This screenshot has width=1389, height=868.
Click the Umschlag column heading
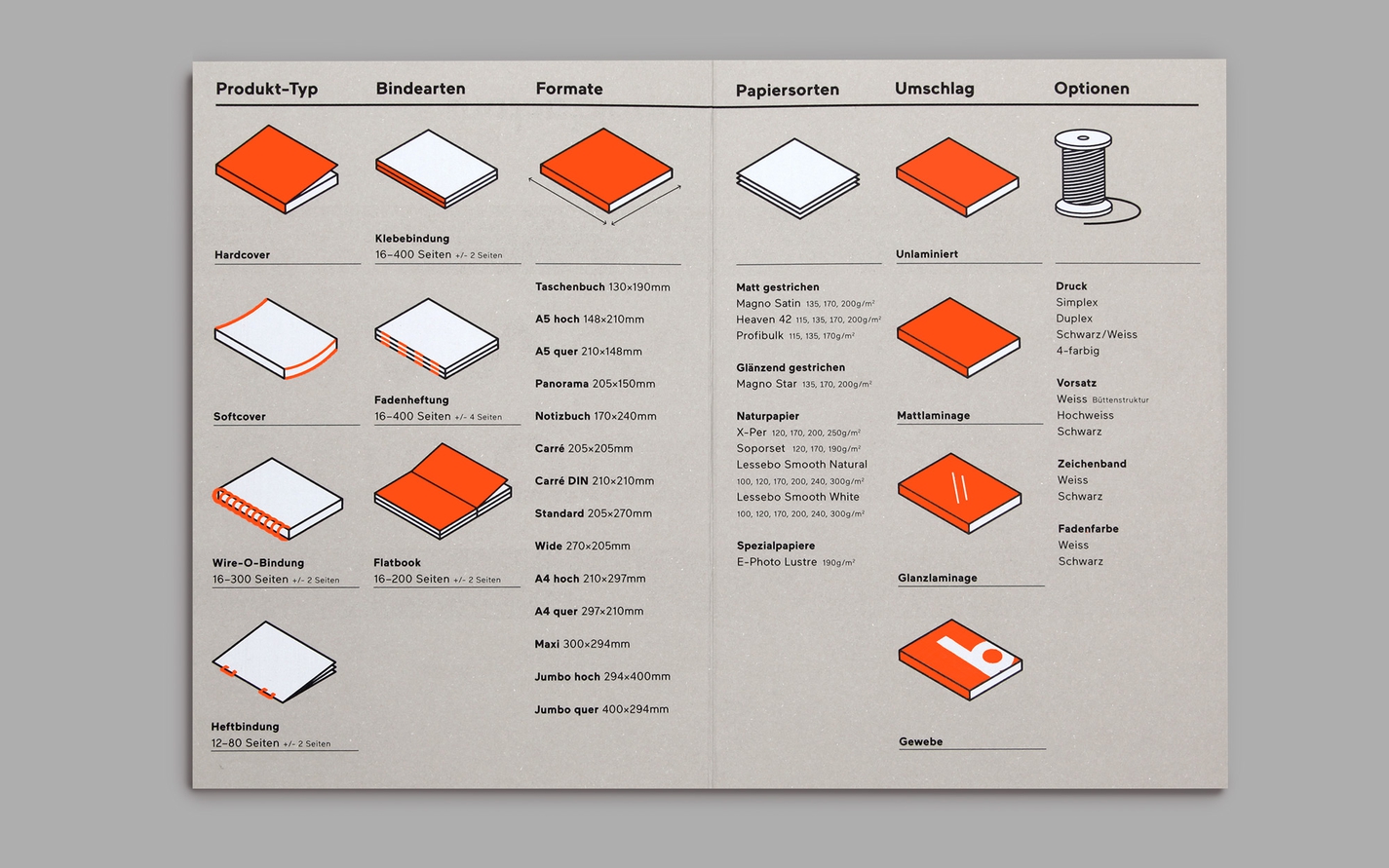[x=935, y=89]
